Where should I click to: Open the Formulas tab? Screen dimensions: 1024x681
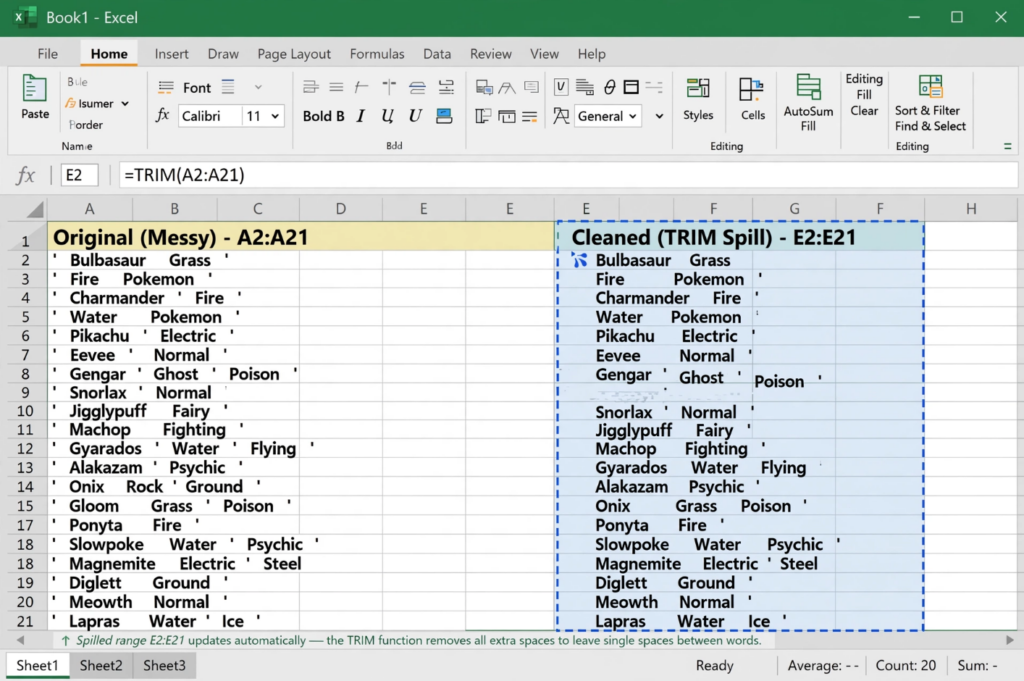[x=377, y=54]
